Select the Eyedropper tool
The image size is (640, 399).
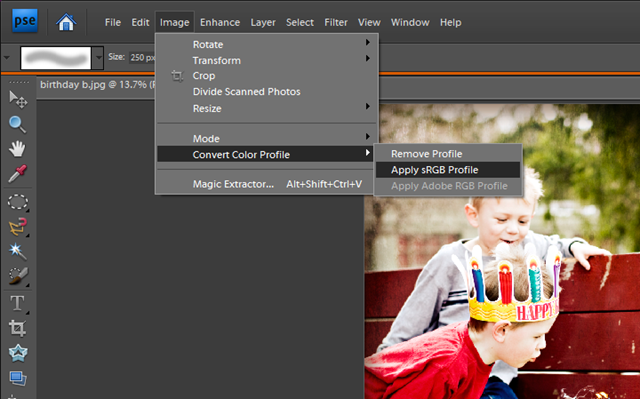[x=18, y=173]
